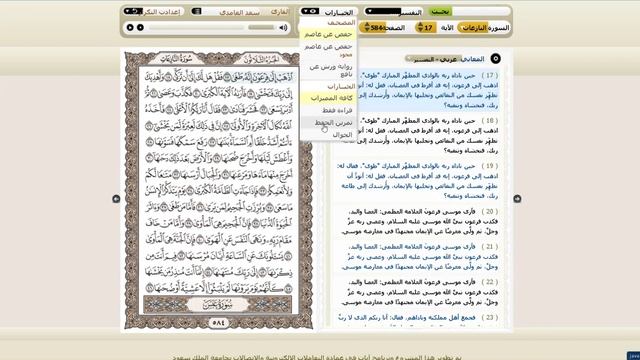Focus the search text field
Image resolution: width=640 pixels, height=360 pixels.
(481, 12)
